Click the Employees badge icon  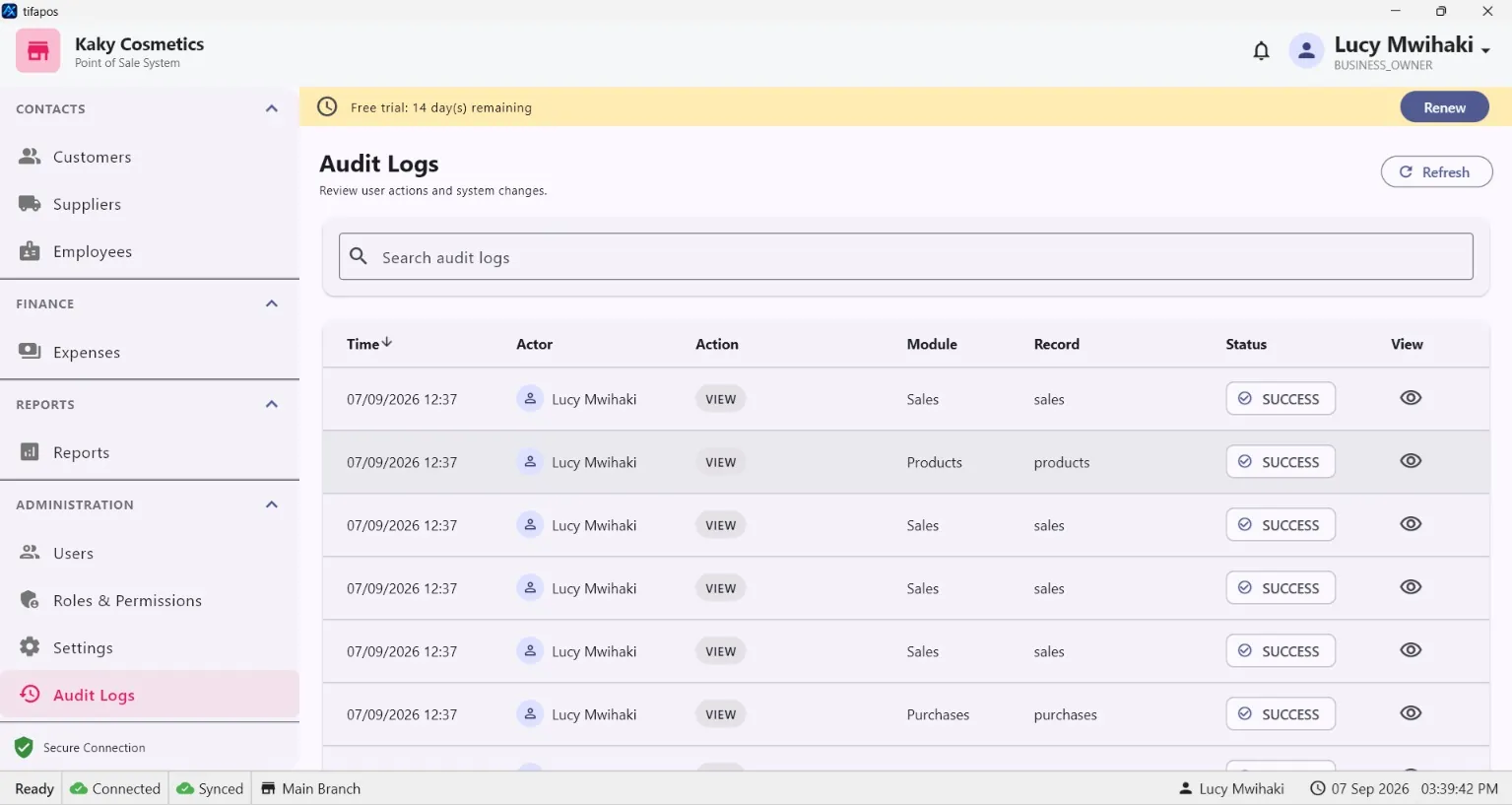coord(31,250)
